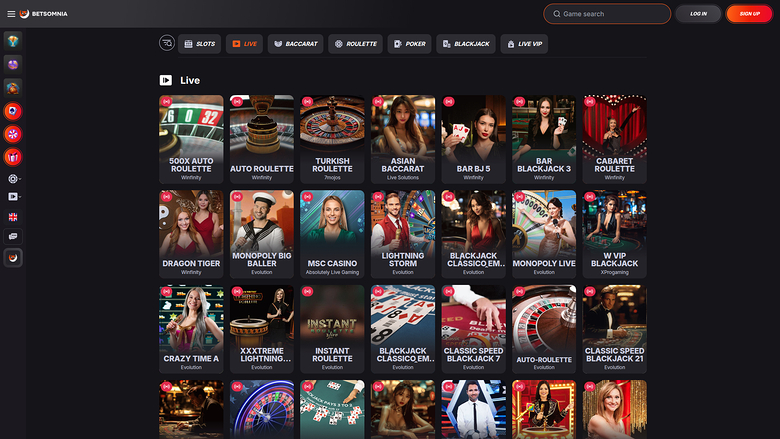The image size is (780, 439).
Task: Open the hamburger menu
Action: [x=11, y=14]
